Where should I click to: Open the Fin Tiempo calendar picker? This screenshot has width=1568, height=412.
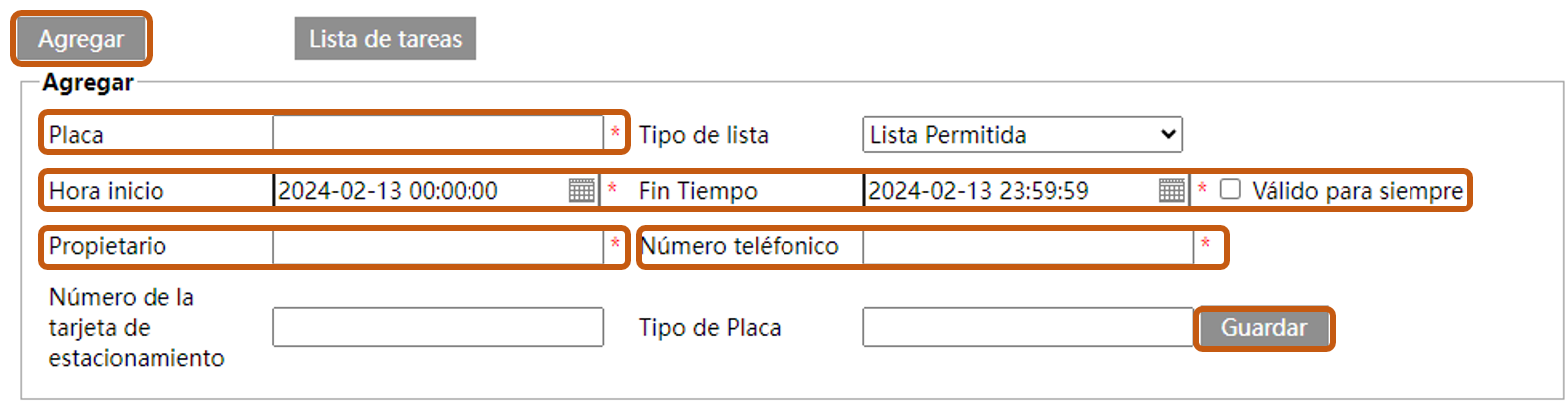(1172, 190)
